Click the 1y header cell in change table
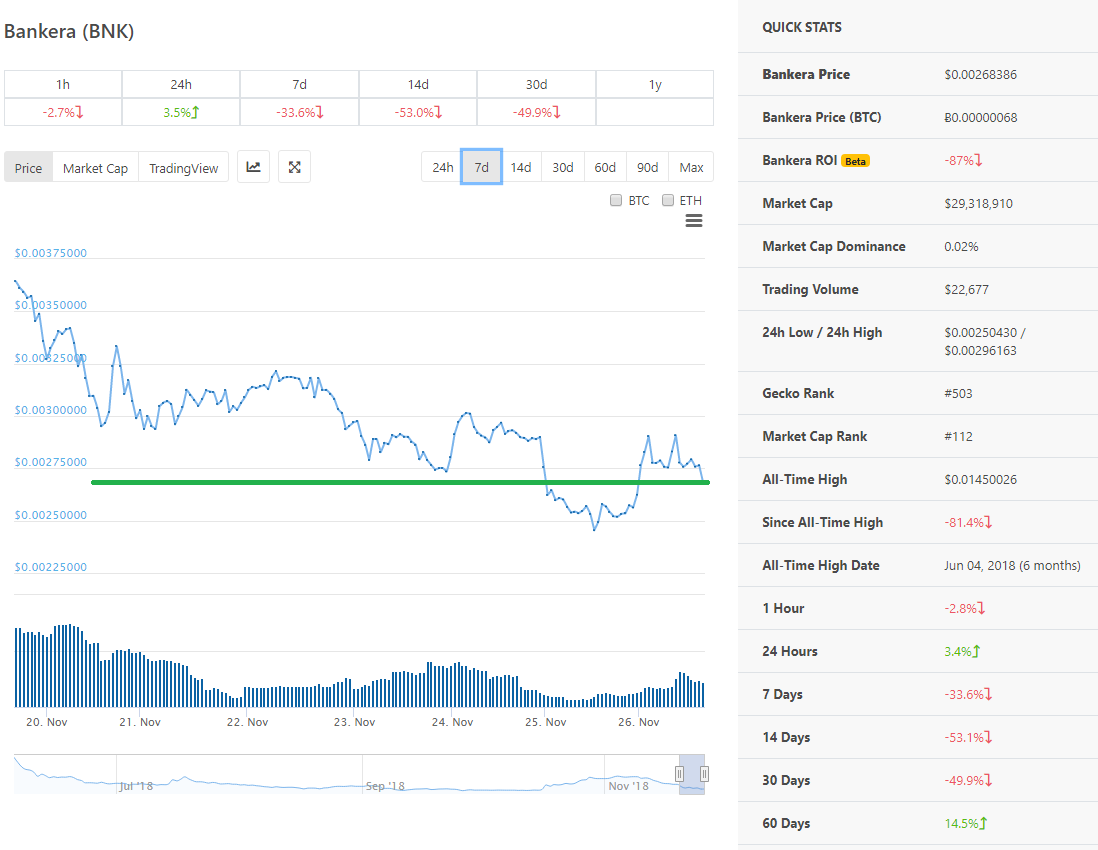The width and height of the screenshot is (1098, 850). click(655, 84)
